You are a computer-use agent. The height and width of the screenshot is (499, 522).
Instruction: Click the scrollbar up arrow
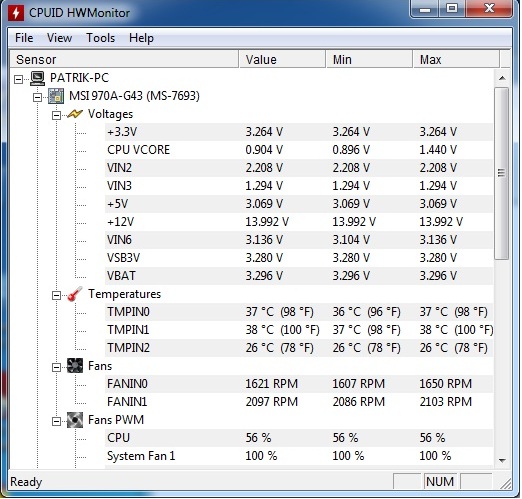[502, 78]
